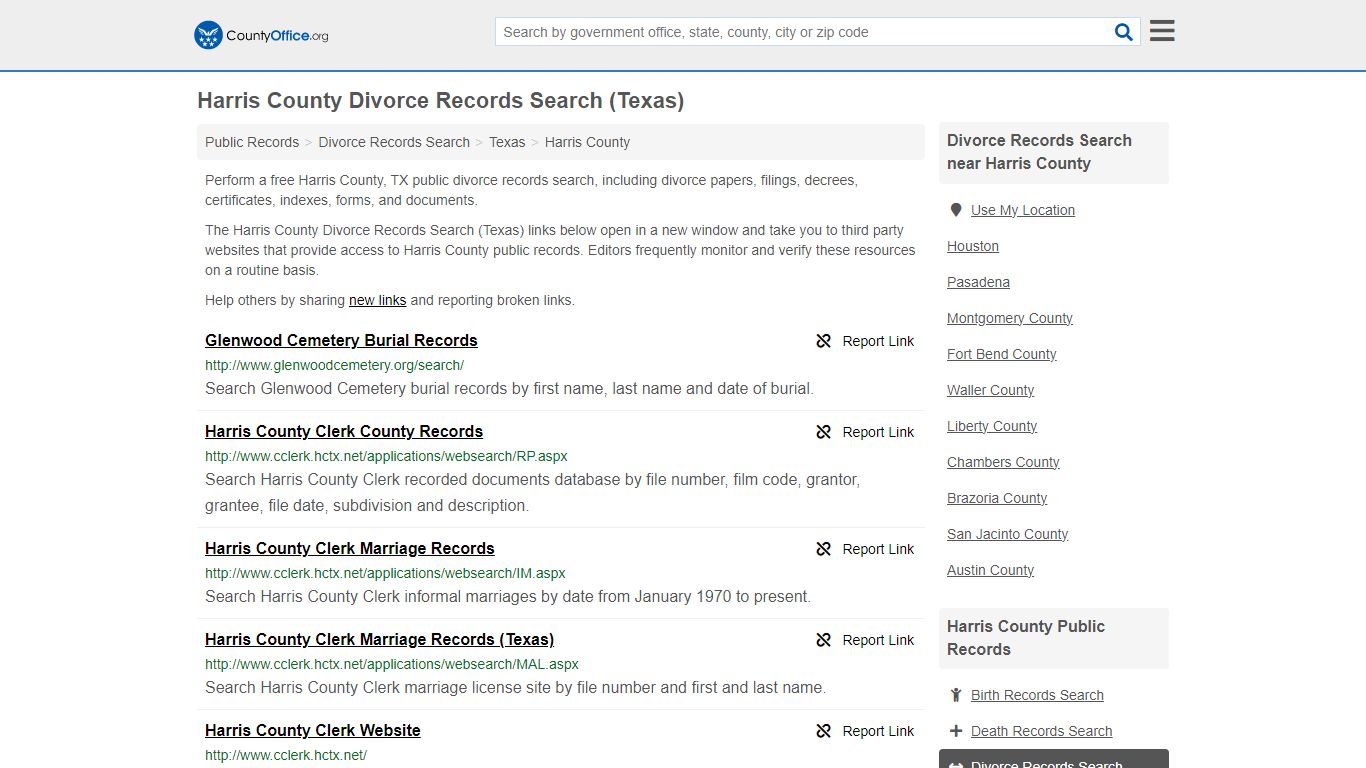Click Use My Location link

click(1023, 210)
